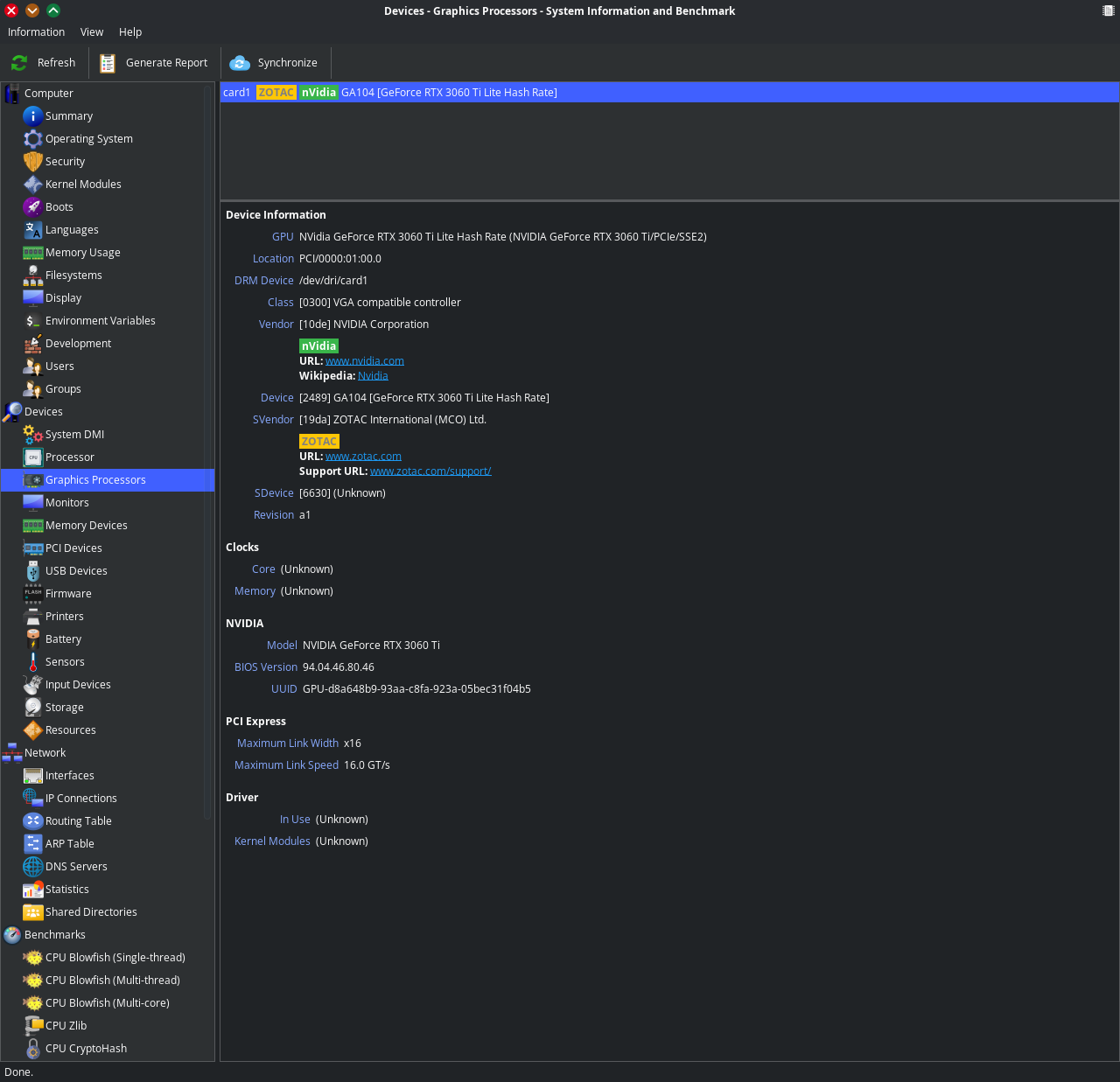The height and width of the screenshot is (1082, 1120).
Task: Open the www.nvidia.com URL link
Action: pyautogui.click(x=364, y=361)
